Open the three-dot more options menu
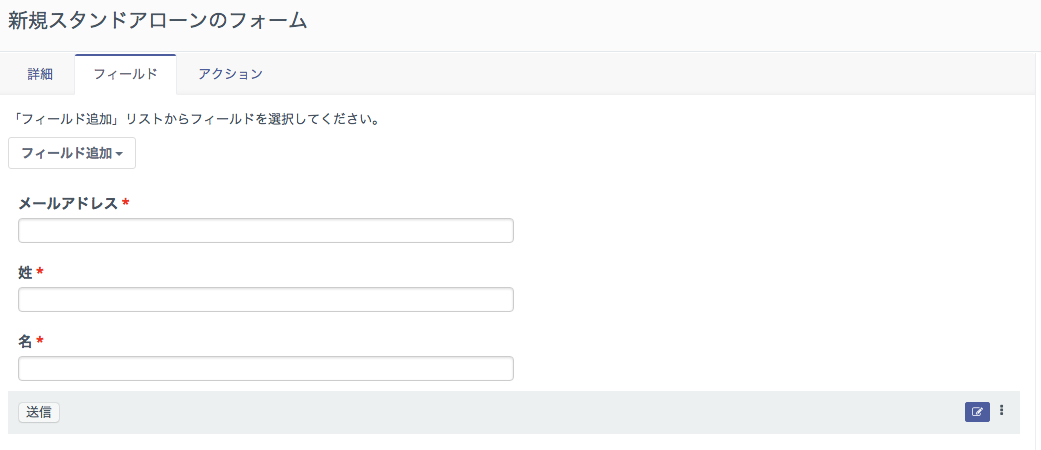 (x=1002, y=411)
